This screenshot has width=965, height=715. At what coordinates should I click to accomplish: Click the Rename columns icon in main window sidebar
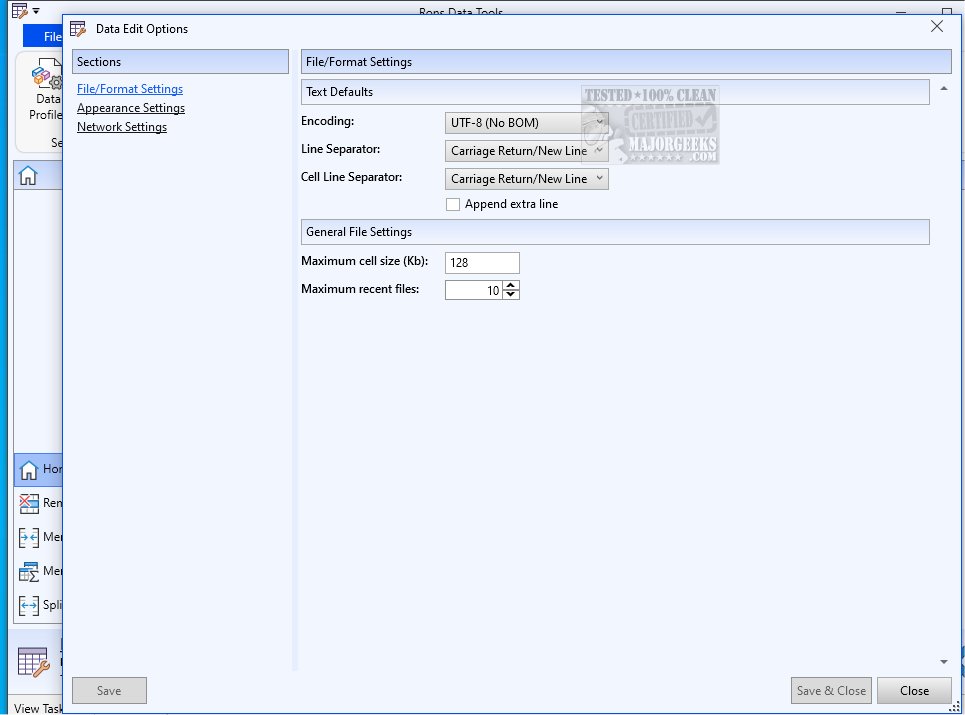point(28,503)
